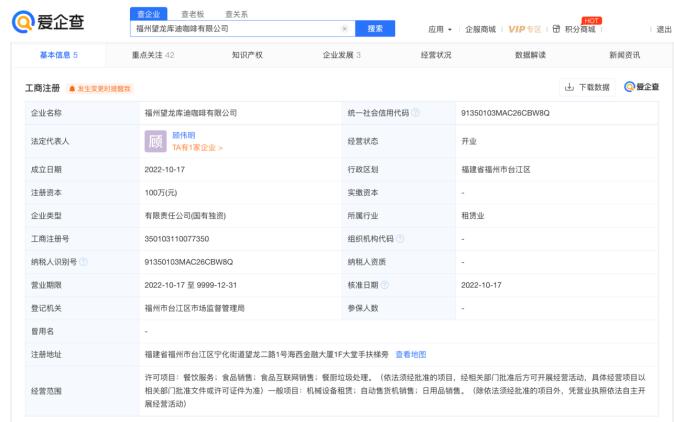The width and height of the screenshot is (674, 422).
Task: Open the 顾伟明 legal representative link
Action: [186, 135]
